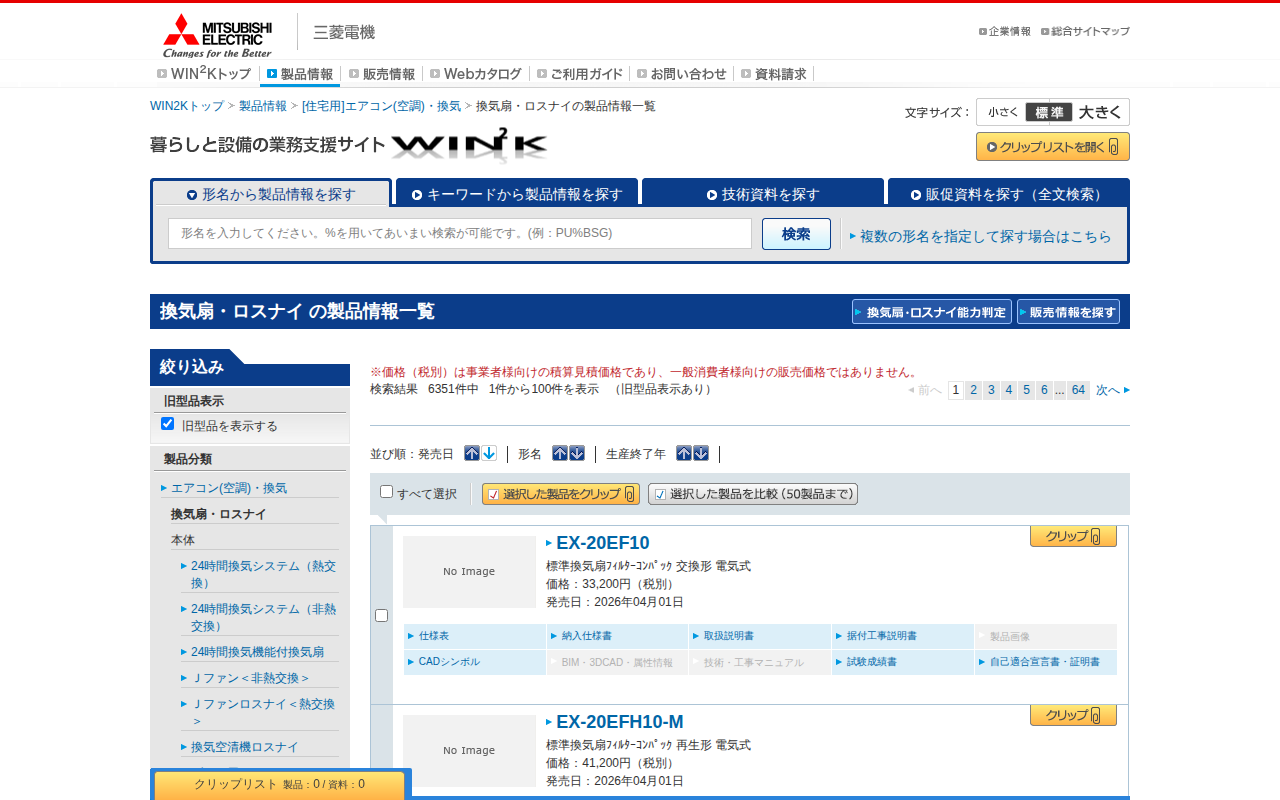The image size is (1280, 800).
Task: Open 販売情報 in main menu
Action: (382, 74)
